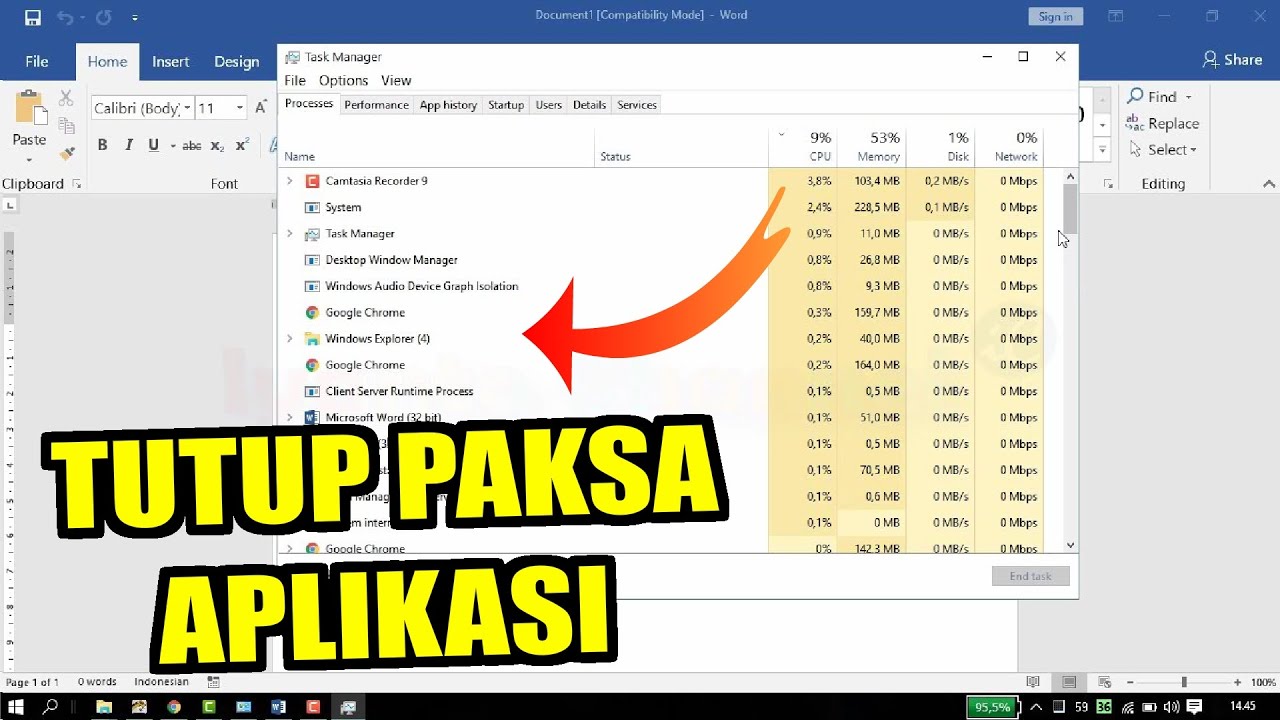Sort processes by the Disk column
Viewport: 1280px width, 720px height.
point(940,146)
